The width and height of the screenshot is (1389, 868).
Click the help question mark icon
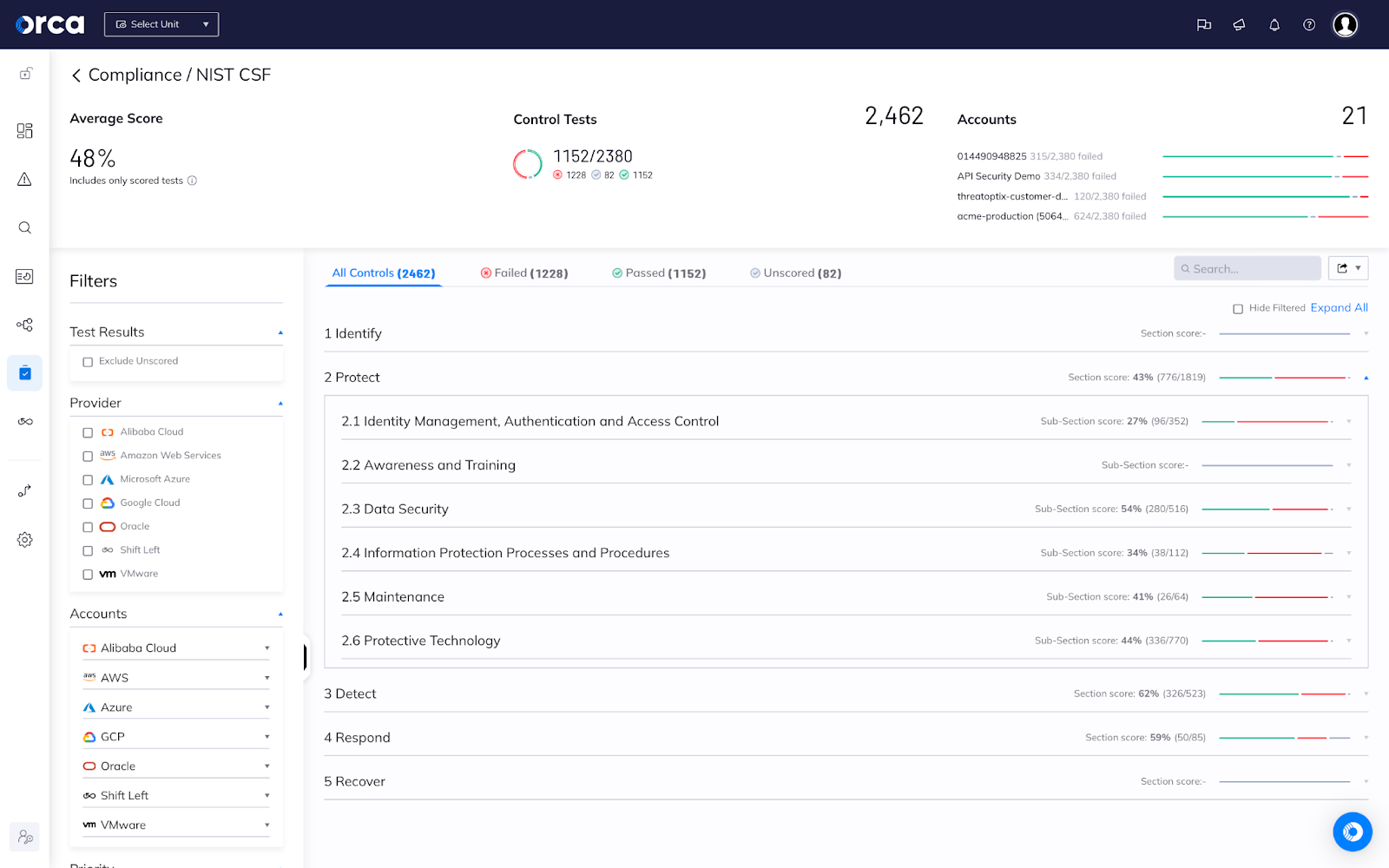tap(1308, 24)
